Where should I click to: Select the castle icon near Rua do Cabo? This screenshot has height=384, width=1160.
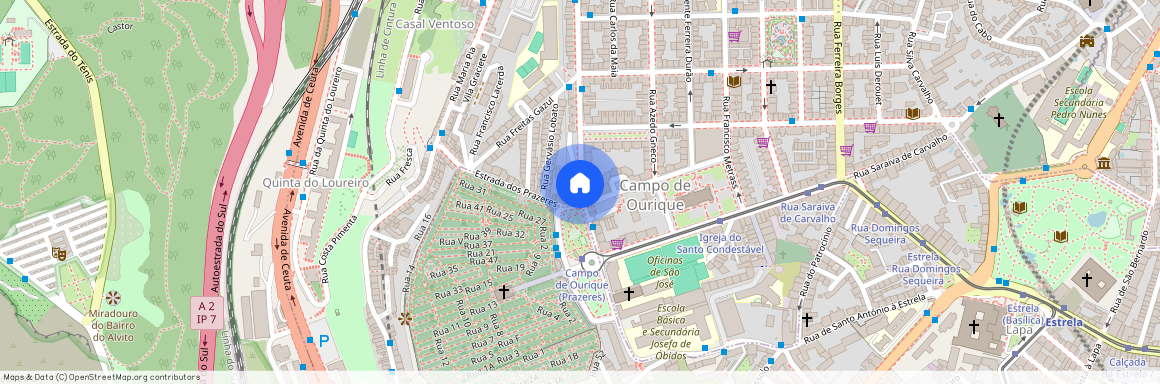tap(1087, 41)
